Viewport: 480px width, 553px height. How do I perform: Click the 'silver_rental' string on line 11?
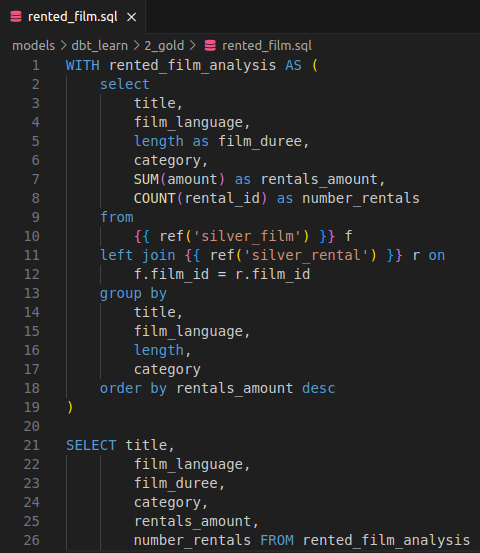point(306,255)
